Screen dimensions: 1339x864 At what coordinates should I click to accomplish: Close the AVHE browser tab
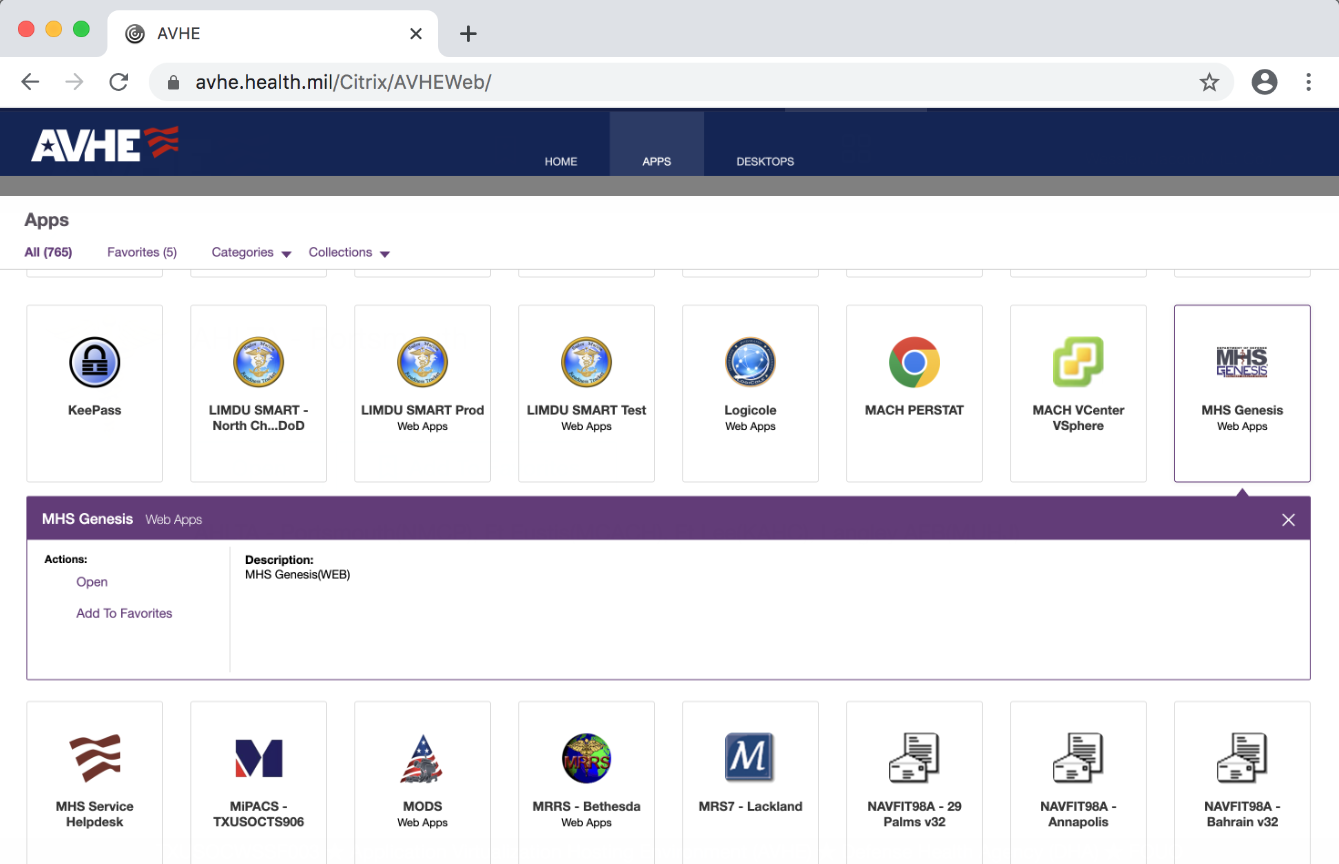tap(416, 34)
